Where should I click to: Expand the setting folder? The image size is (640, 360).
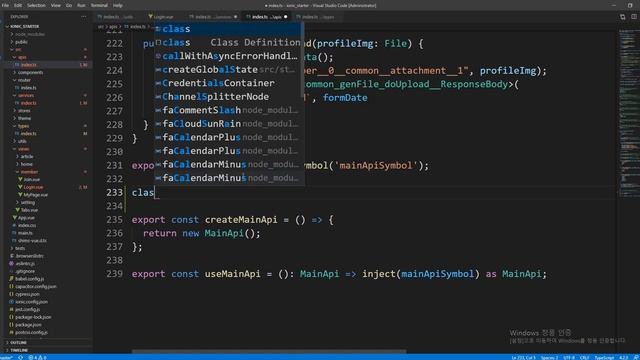28,202
